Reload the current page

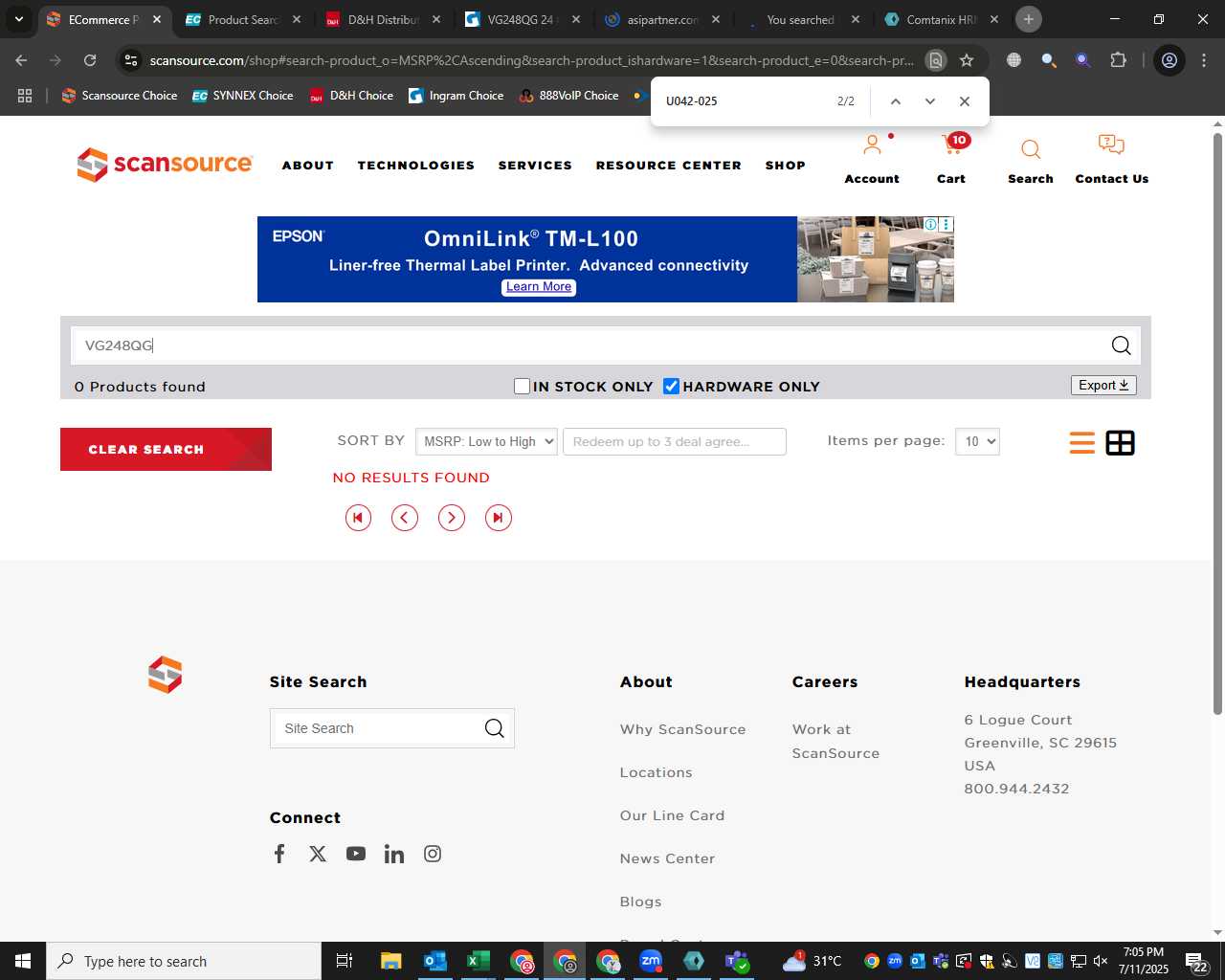click(x=90, y=60)
